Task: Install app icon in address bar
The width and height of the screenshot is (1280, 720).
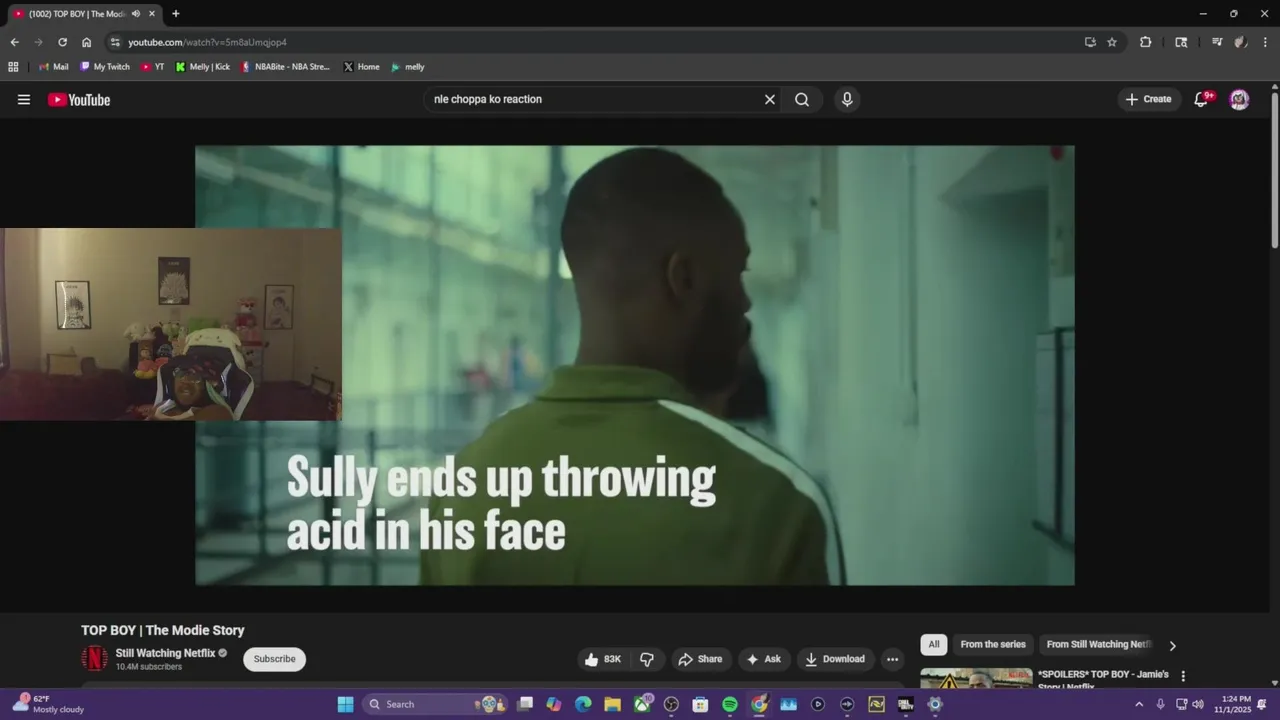Action: coord(1090,42)
